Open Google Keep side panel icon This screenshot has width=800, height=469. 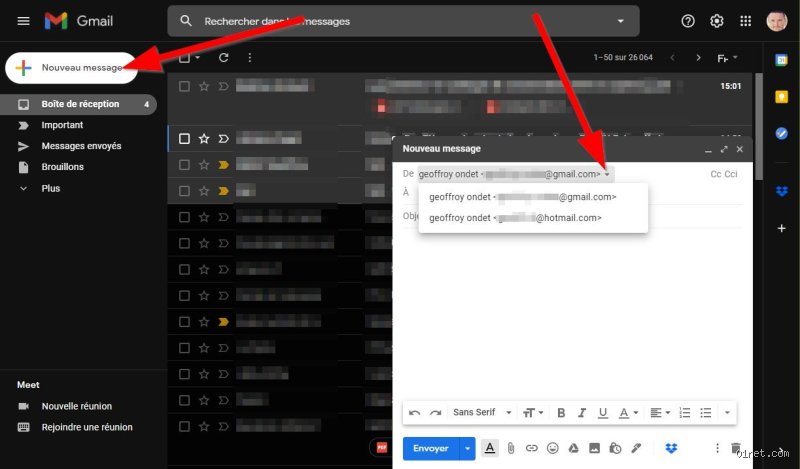click(781, 96)
